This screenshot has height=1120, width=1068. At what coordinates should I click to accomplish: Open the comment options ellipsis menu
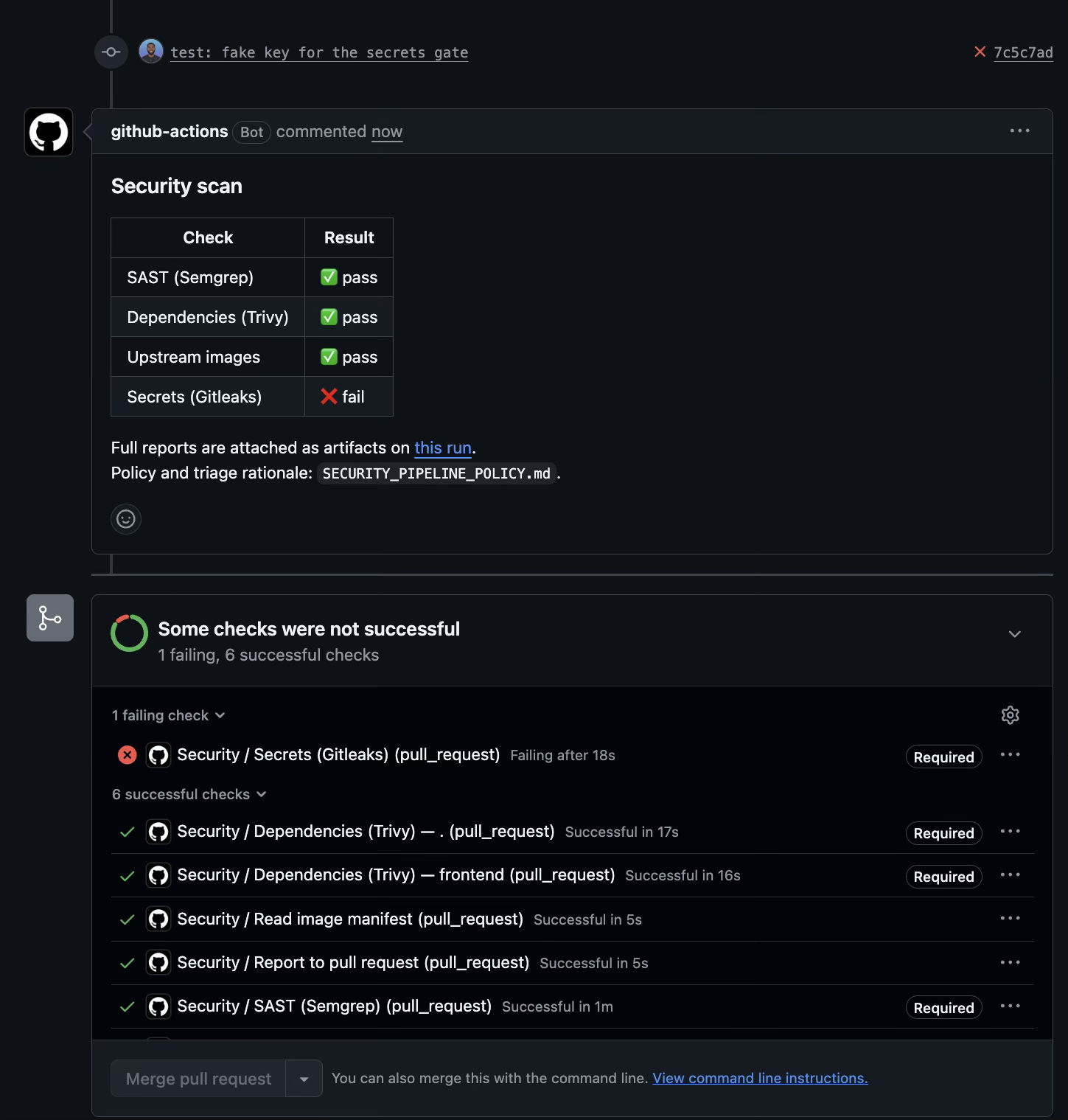[x=1019, y=131]
